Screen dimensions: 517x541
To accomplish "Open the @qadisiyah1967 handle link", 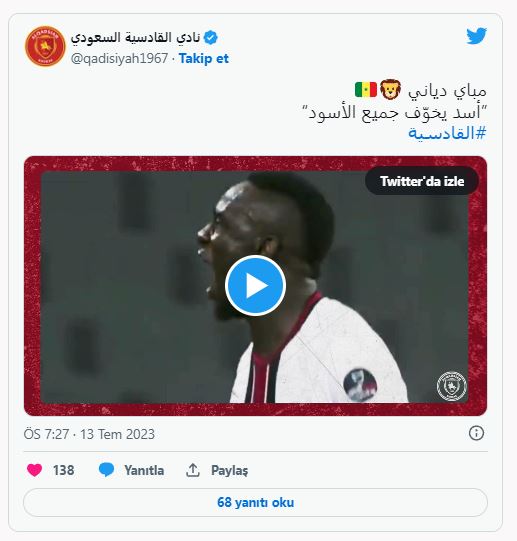I will coord(119,59).
